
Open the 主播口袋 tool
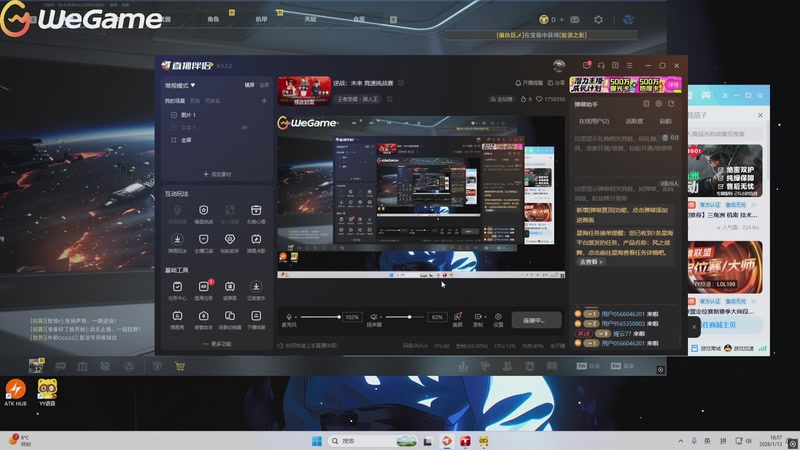pos(204,242)
